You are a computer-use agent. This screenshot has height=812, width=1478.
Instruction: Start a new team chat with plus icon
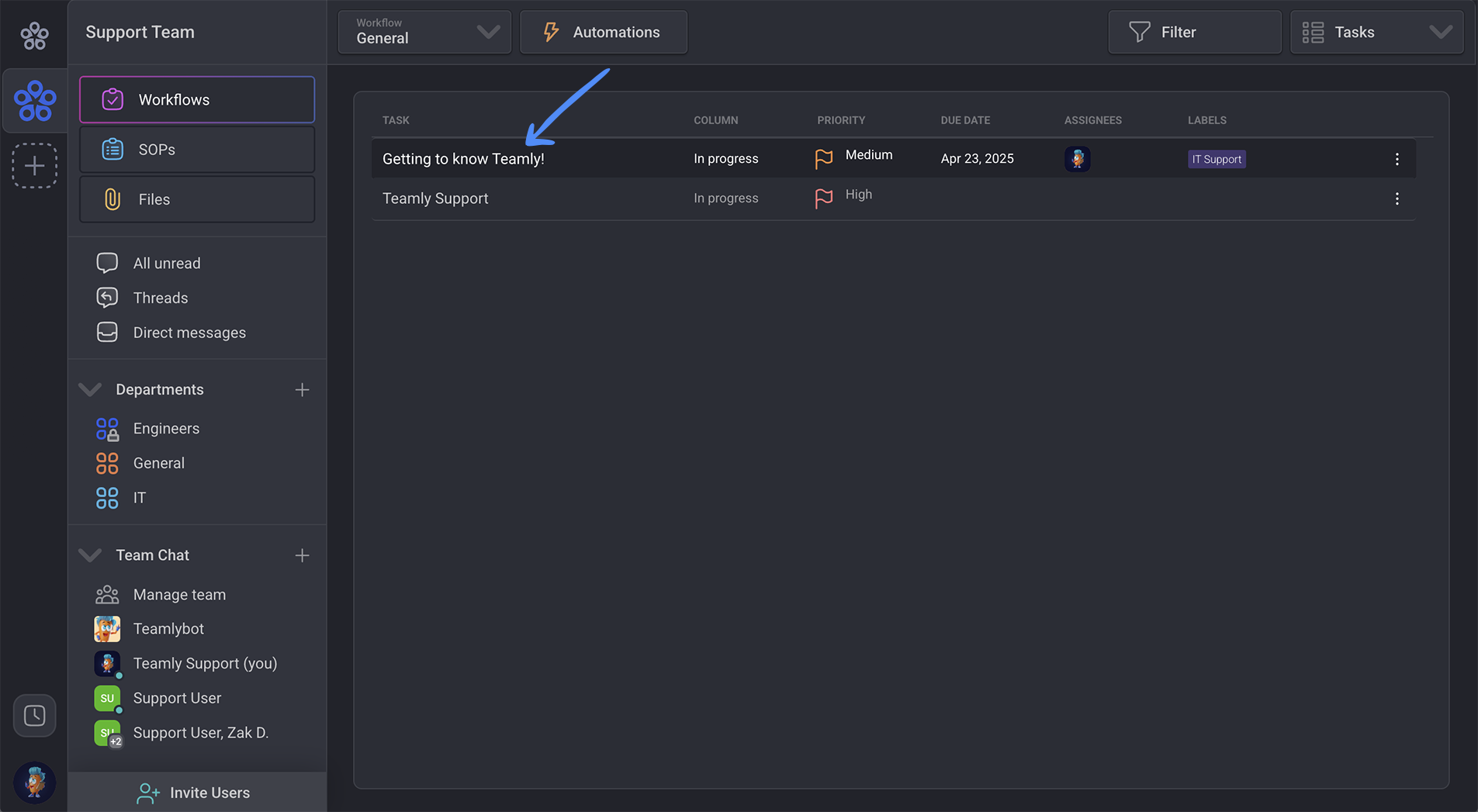click(x=302, y=555)
